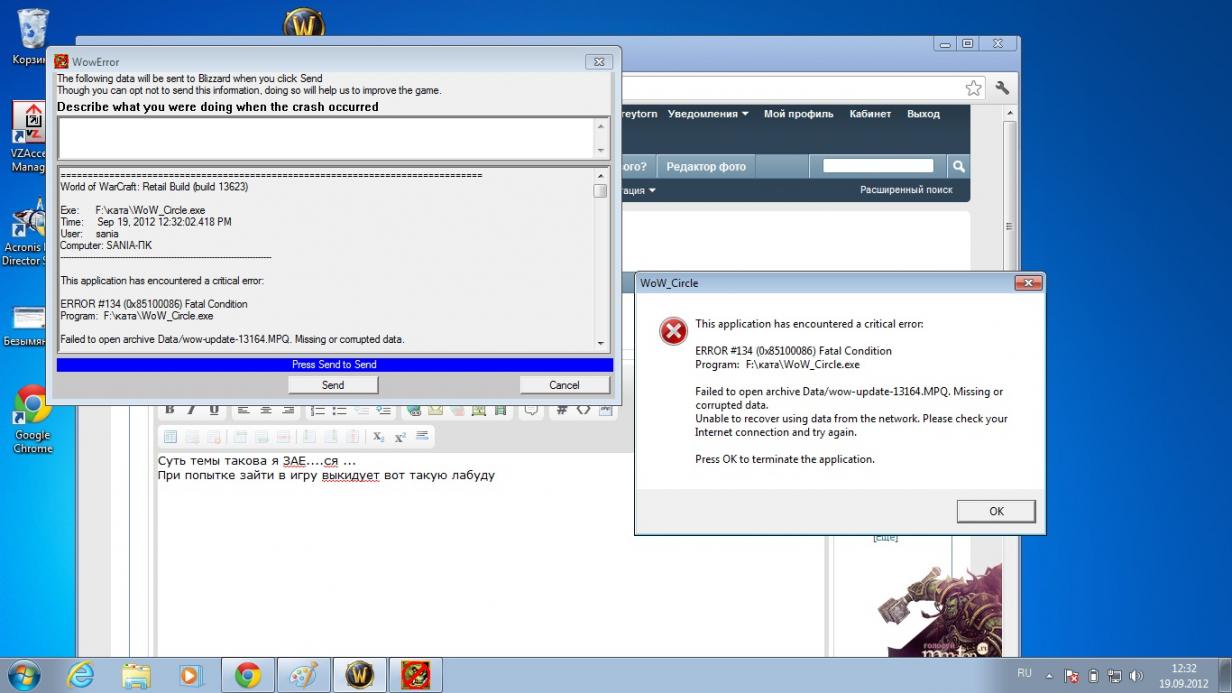The image size is (1232, 693).
Task: Open the Мой профиль menu item
Action: click(x=798, y=114)
